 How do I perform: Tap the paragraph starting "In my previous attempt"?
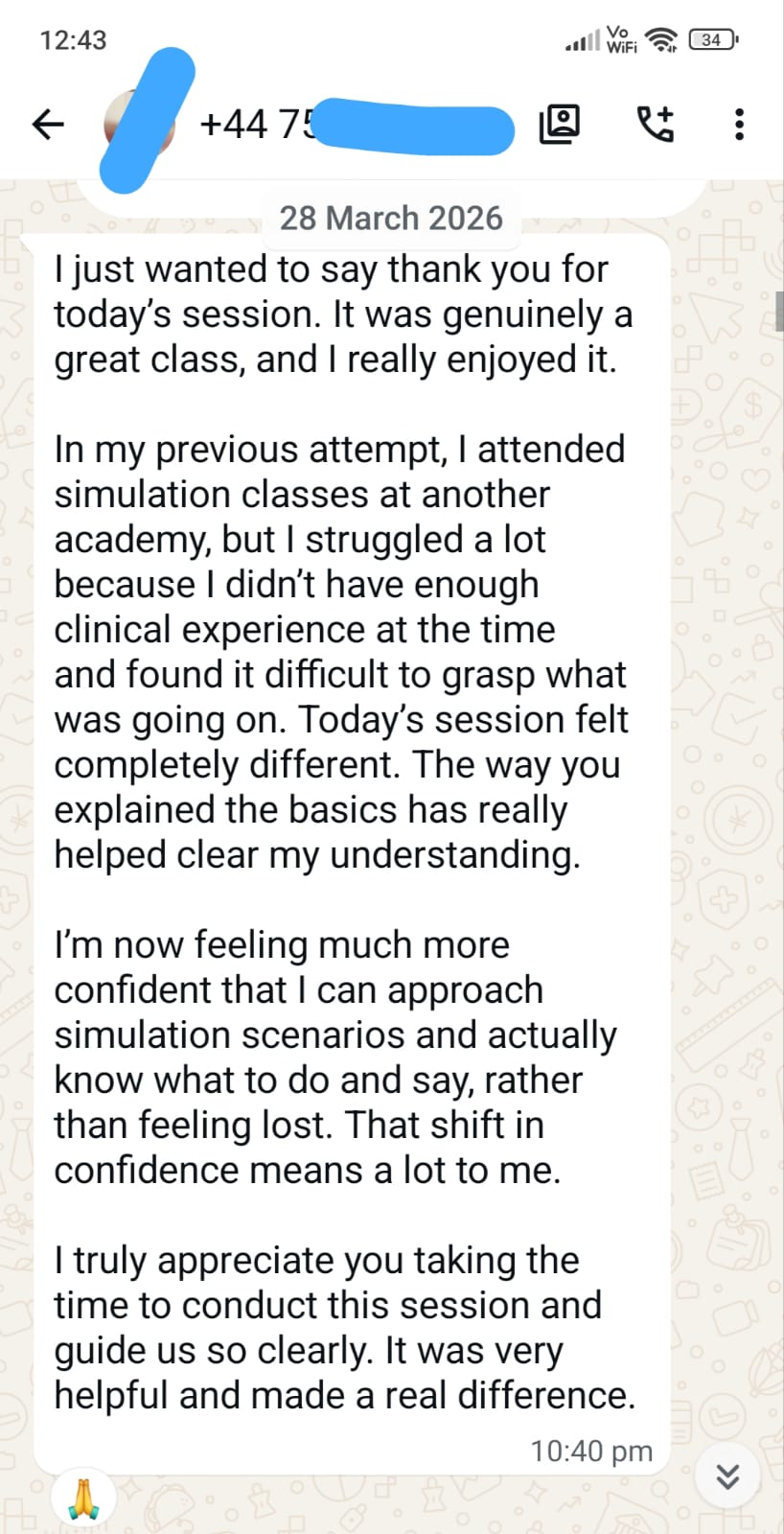[x=340, y=652]
